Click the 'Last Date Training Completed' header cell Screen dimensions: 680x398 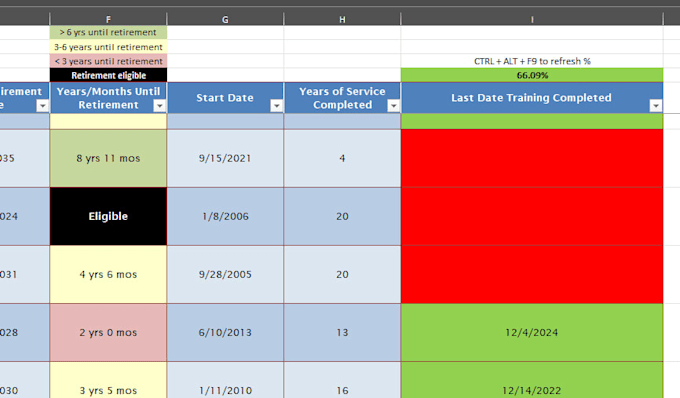[532, 98]
